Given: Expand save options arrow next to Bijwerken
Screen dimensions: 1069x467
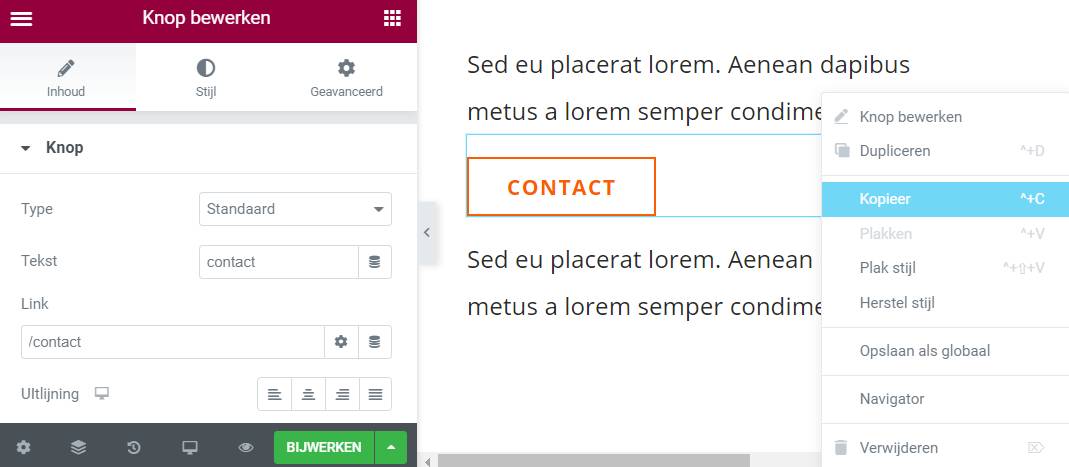Looking at the screenshot, I should (391, 447).
